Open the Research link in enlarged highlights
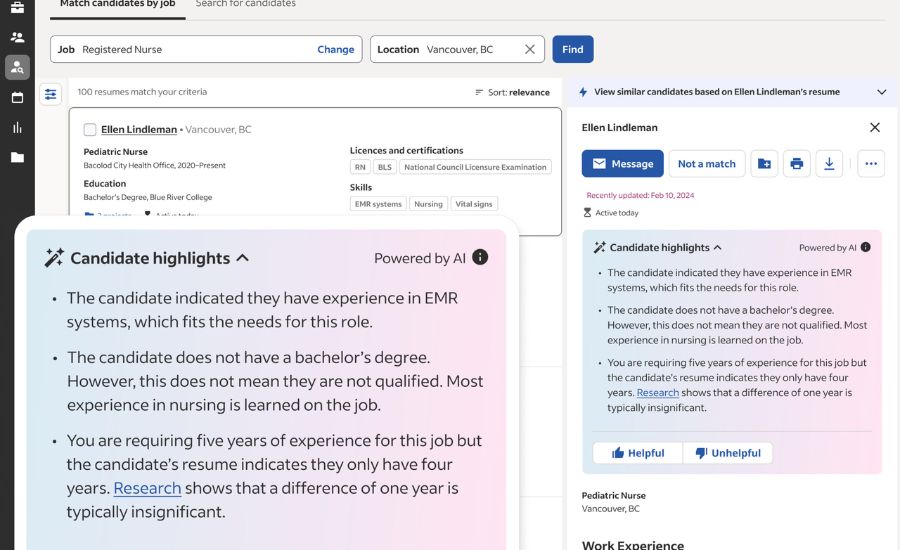Screen dimensions: 900x550 (148, 488)
